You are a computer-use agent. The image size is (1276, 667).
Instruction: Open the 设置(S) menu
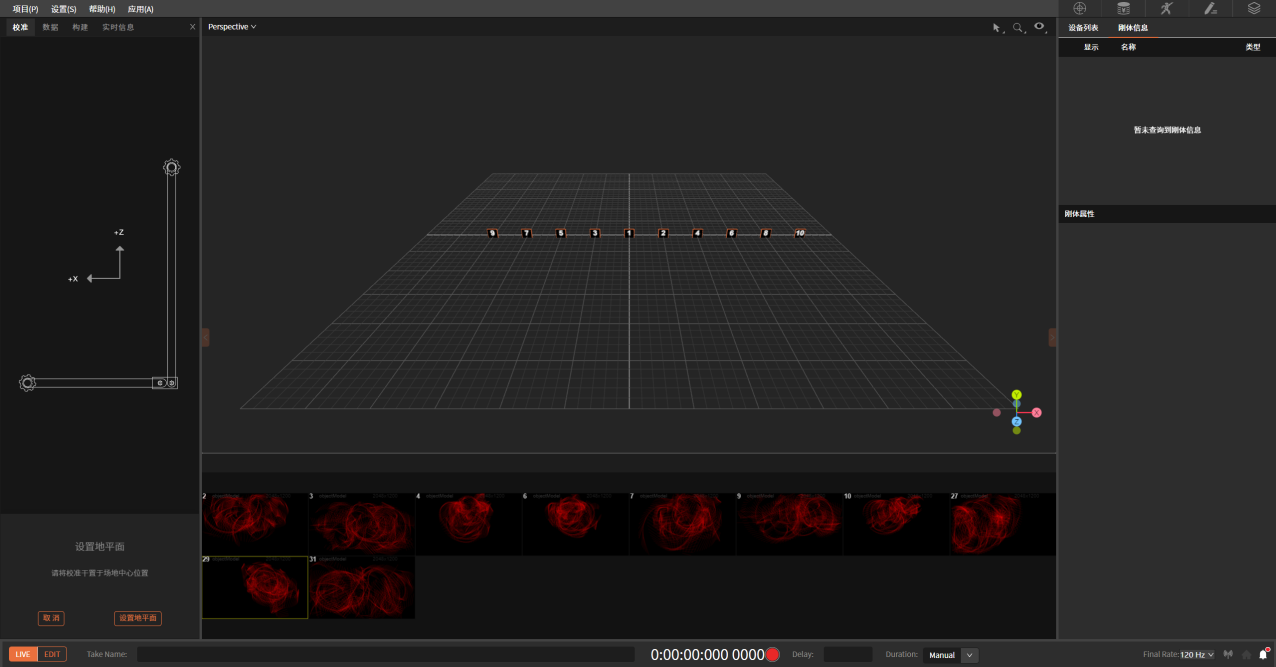(x=64, y=9)
